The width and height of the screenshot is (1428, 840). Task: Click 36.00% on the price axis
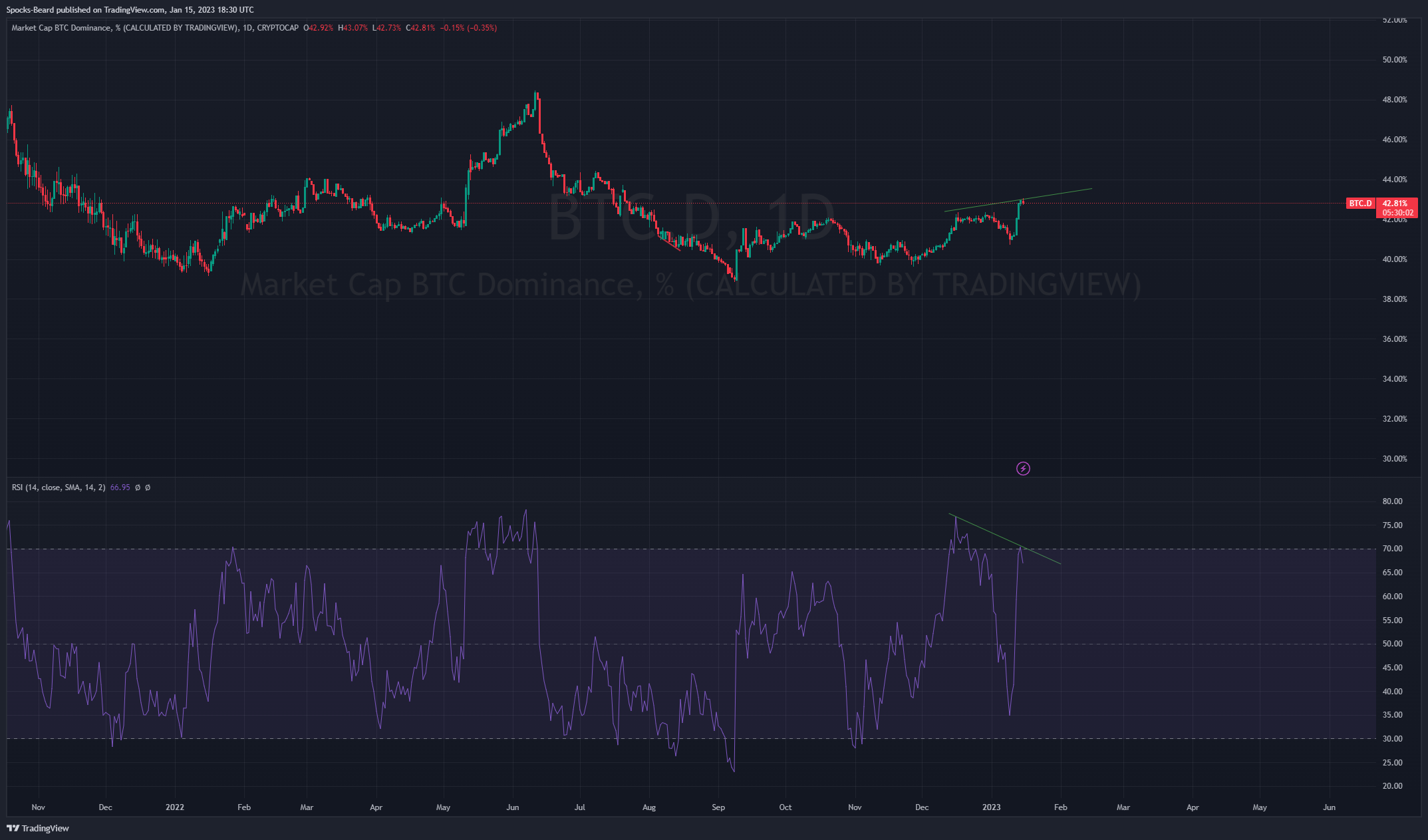tap(1395, 339)
